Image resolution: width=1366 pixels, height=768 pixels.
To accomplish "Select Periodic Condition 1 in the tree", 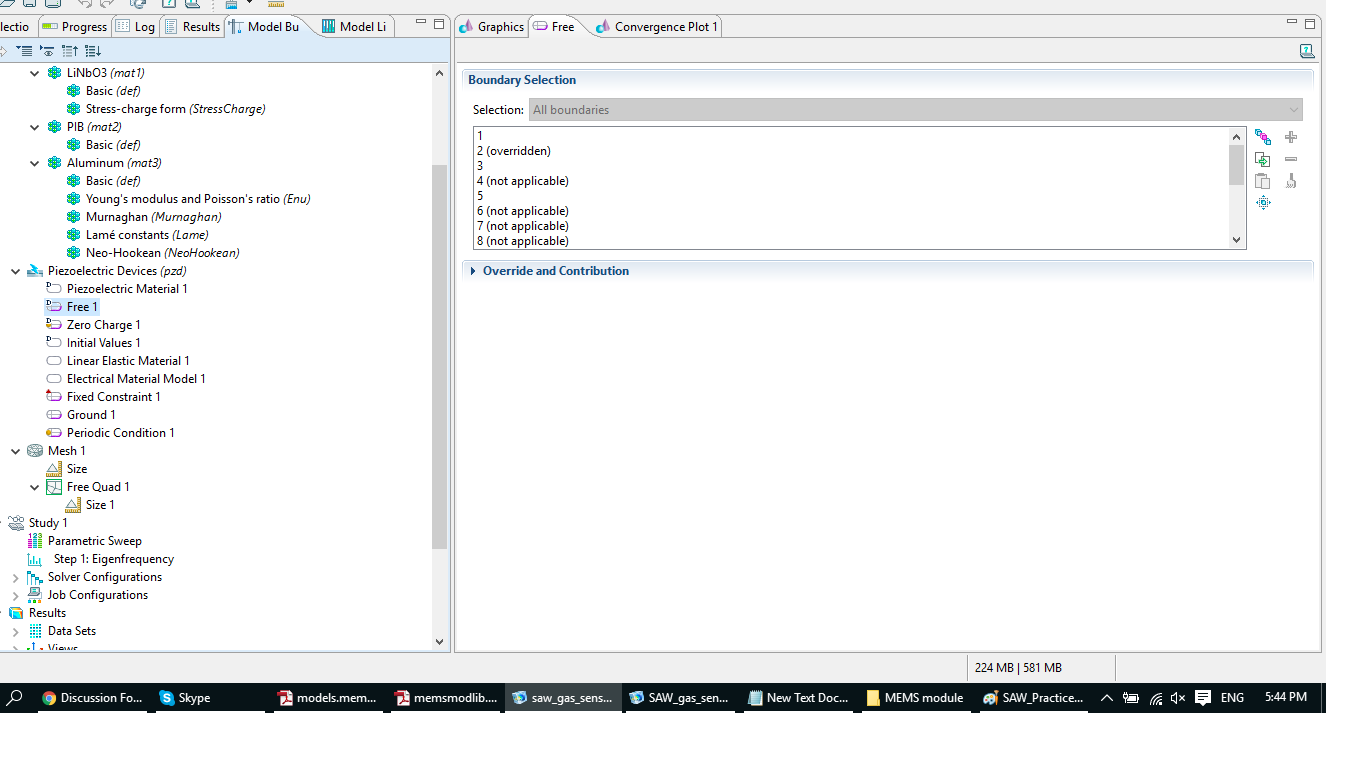I will click(x=120, y=433).
